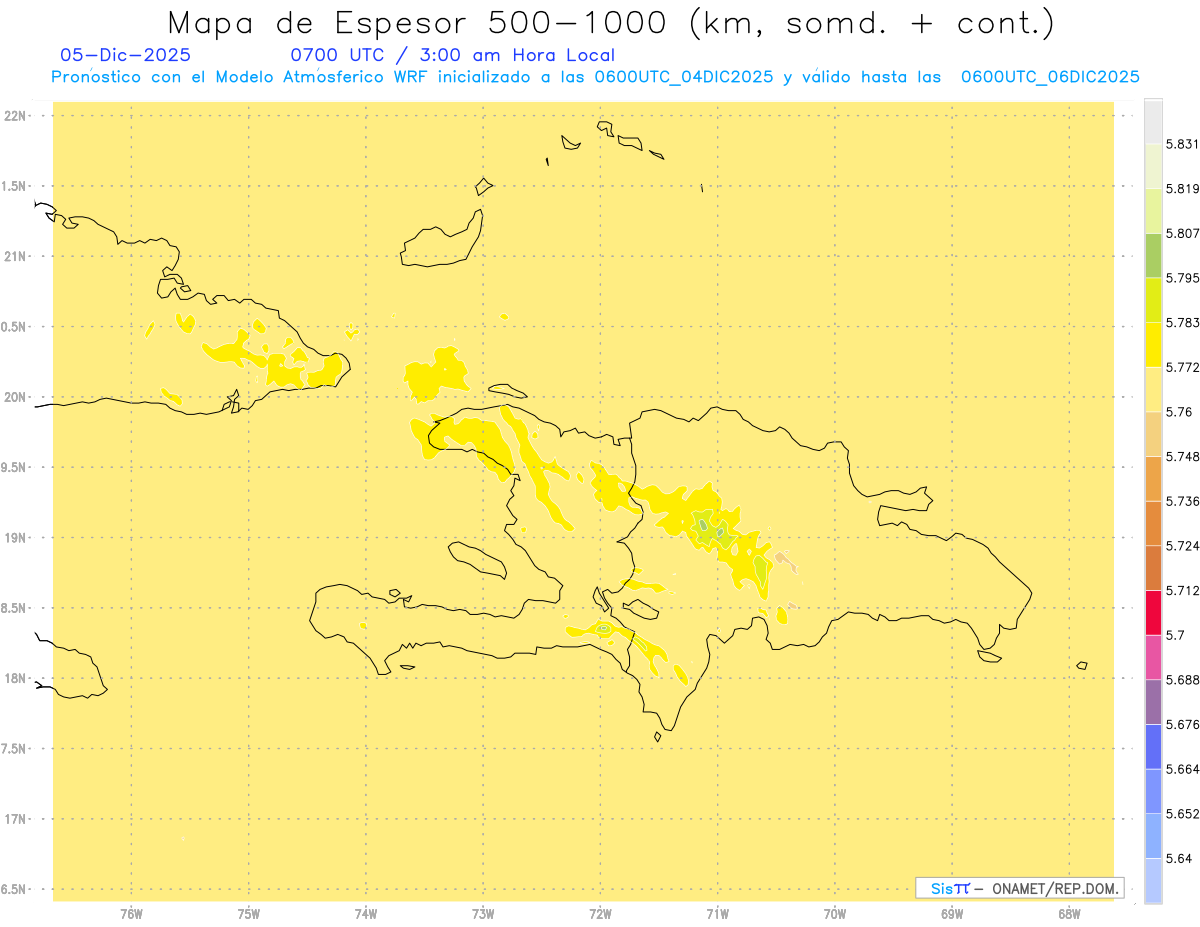This screenshot has width=1200, height=927.
Task: Click the longitude label "69W"
Action: point(952,914)
